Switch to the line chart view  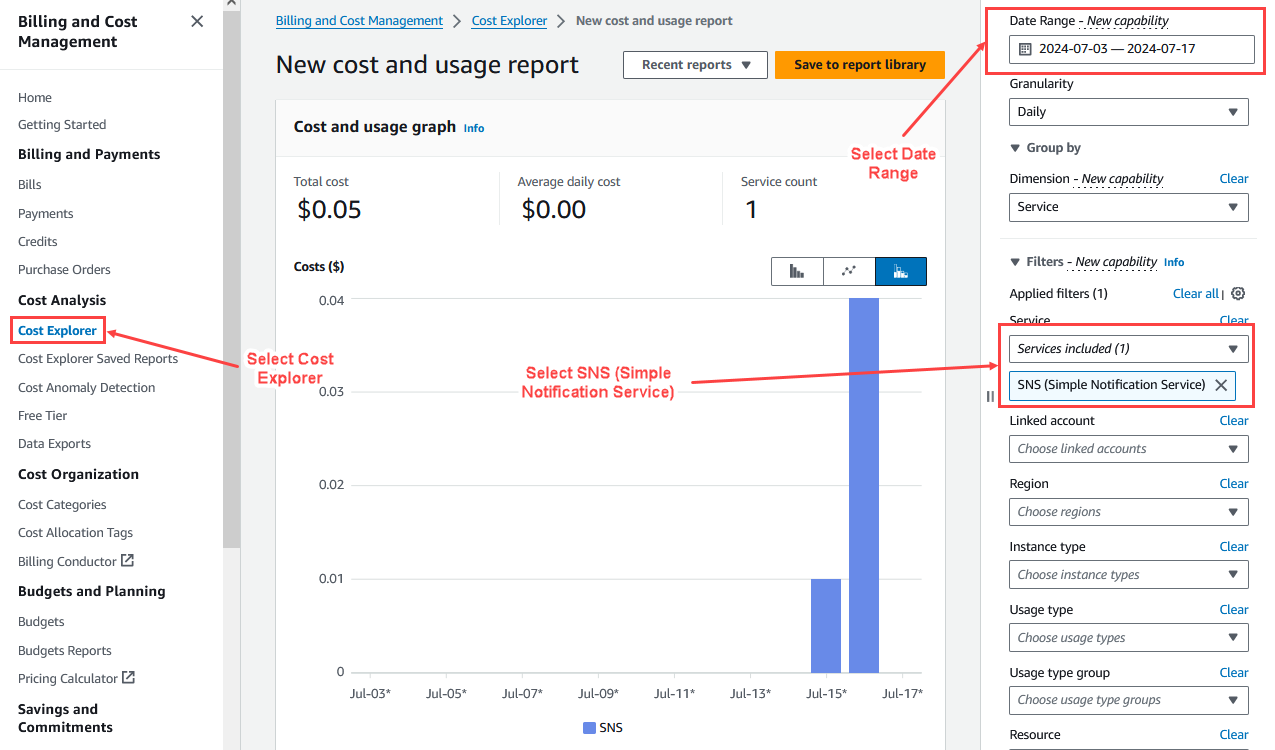pos(849,271)
